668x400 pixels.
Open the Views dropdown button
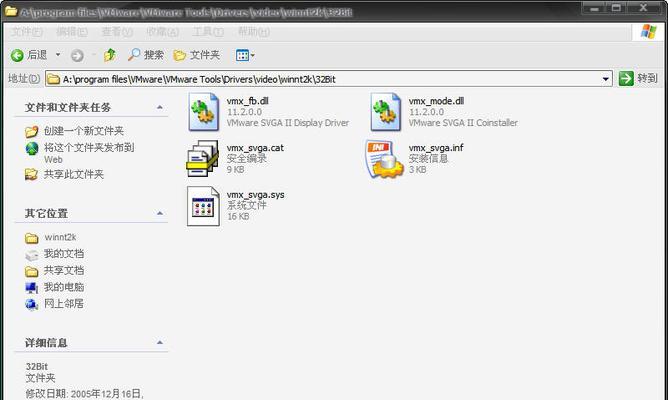[245, 55]
